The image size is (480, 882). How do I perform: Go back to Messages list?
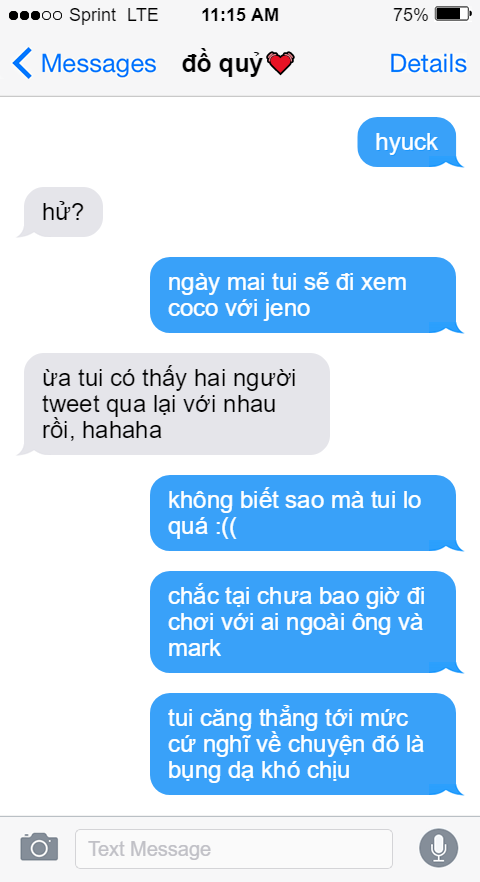click(x=84, y=63)
